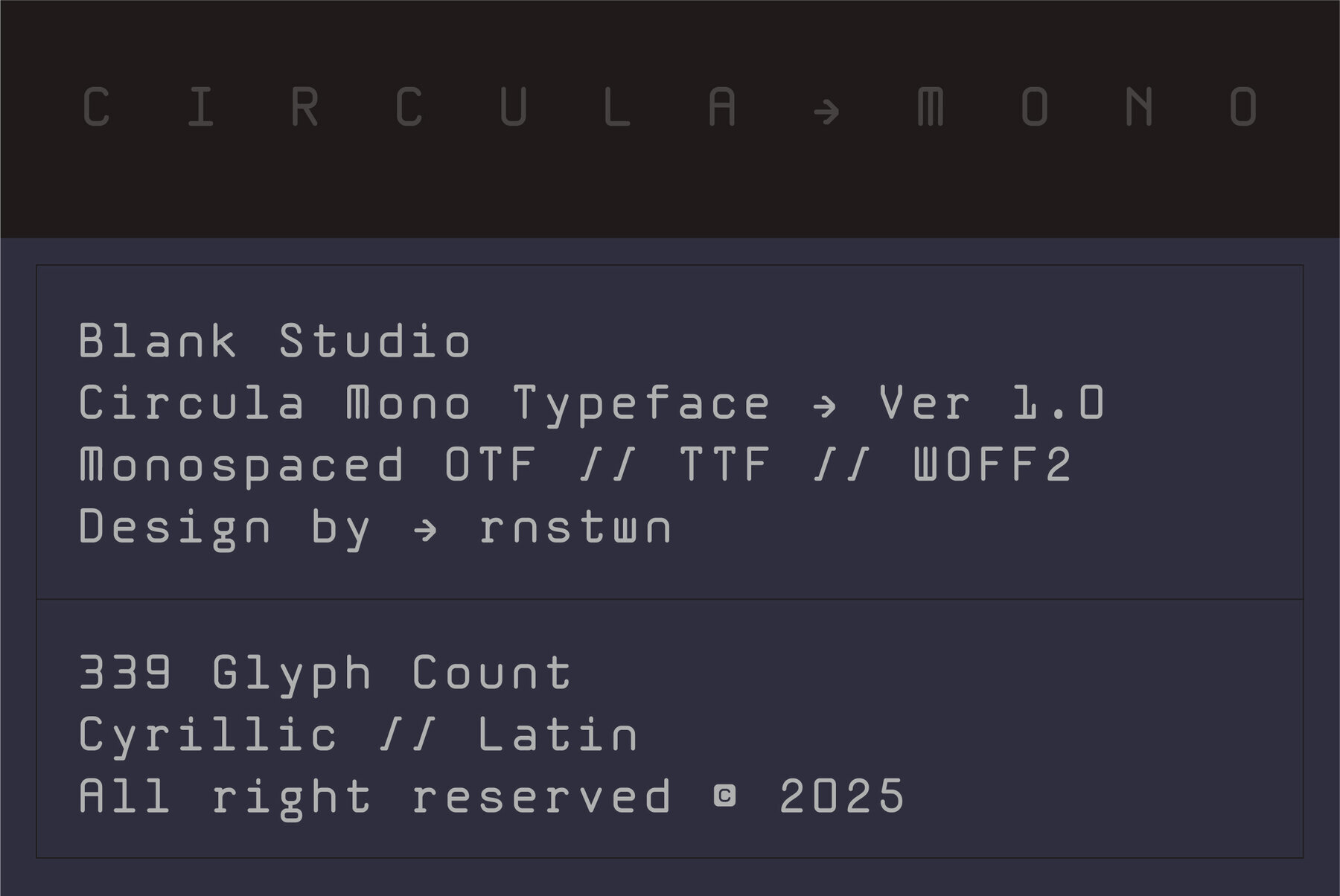Select the word CIRCULA in the header

click(409, 107)
